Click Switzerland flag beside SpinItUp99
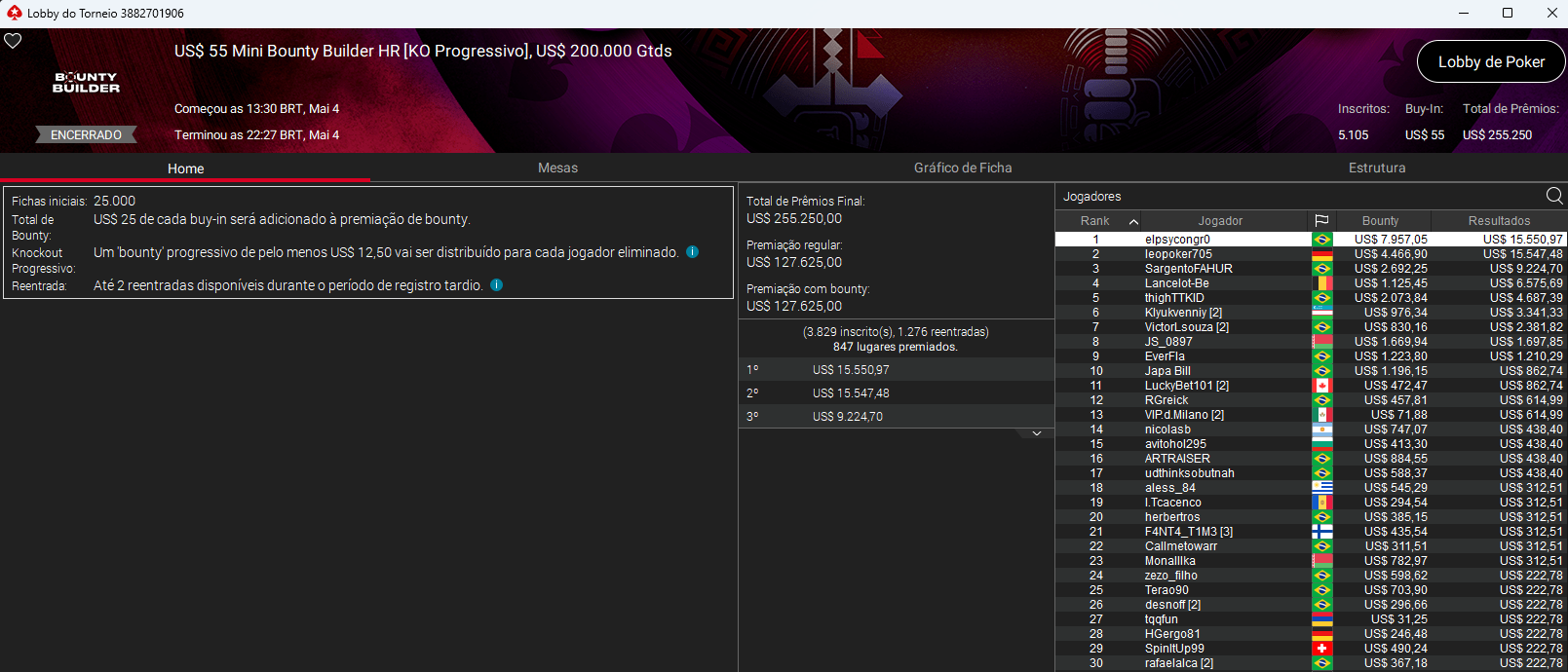 click(1322, 649)
